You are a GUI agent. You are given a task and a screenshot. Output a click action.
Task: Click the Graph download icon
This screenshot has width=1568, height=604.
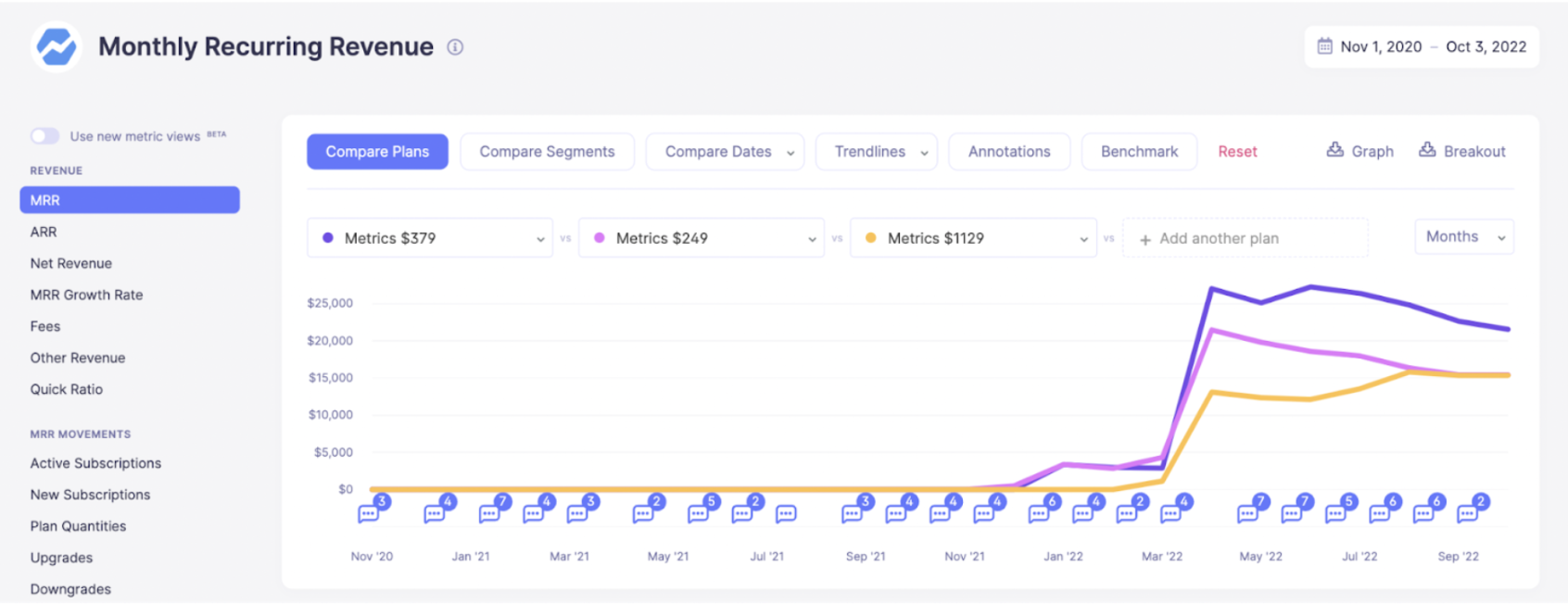[x=1334, y=150]
